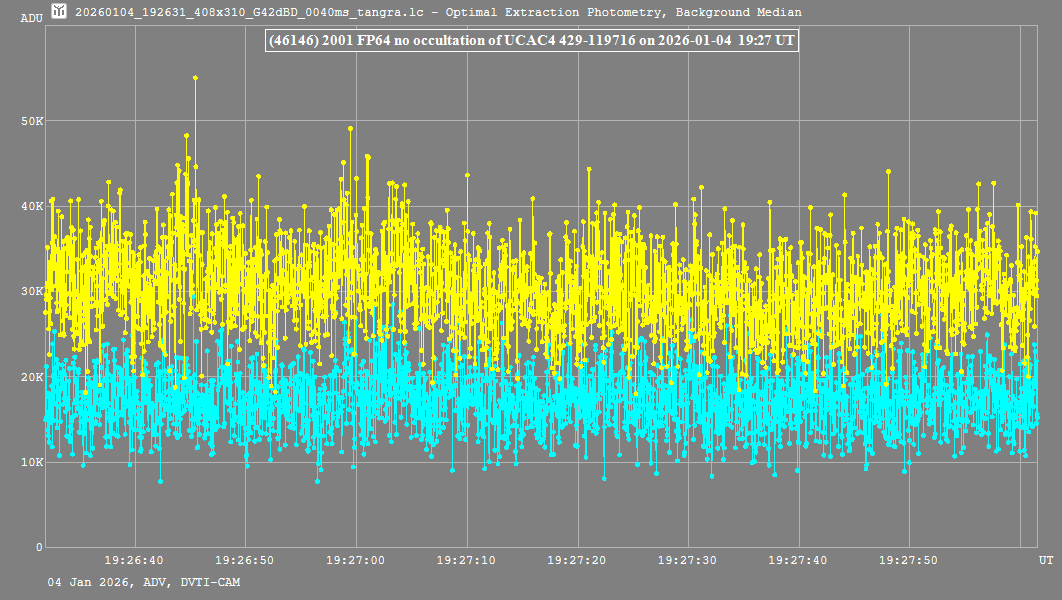Viewport: 1062px width, 600px height.
Task: Select the 19:27:40 time tick label
Action: tap(798, 561)
